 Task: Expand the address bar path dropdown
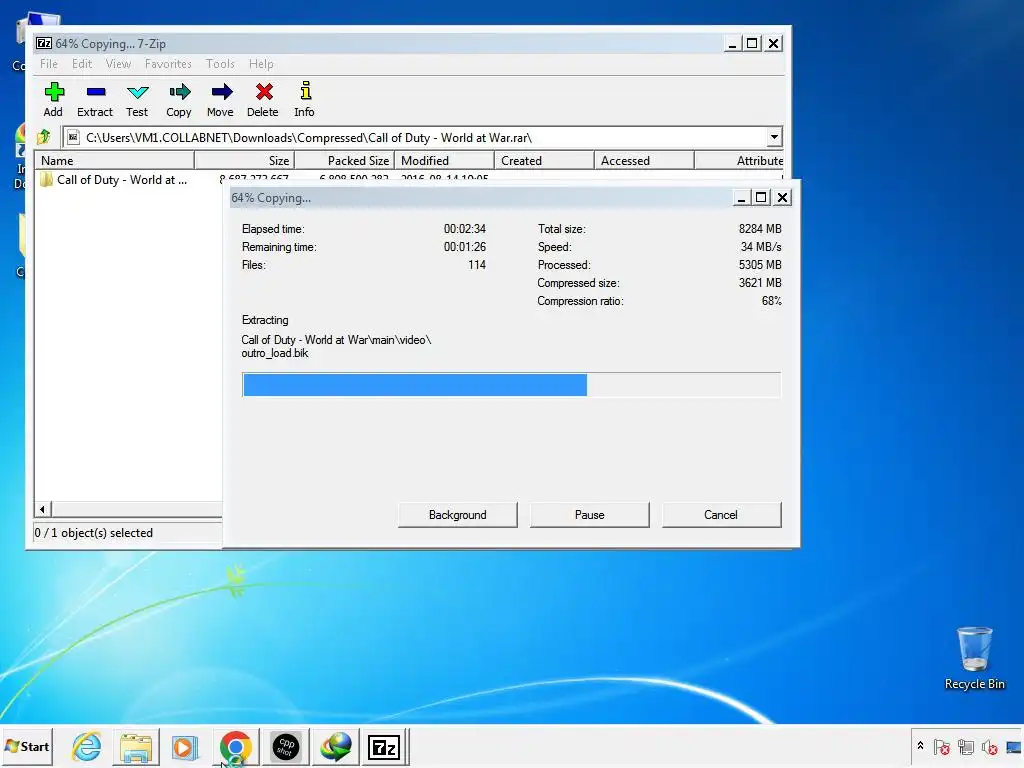pos(774,137)
